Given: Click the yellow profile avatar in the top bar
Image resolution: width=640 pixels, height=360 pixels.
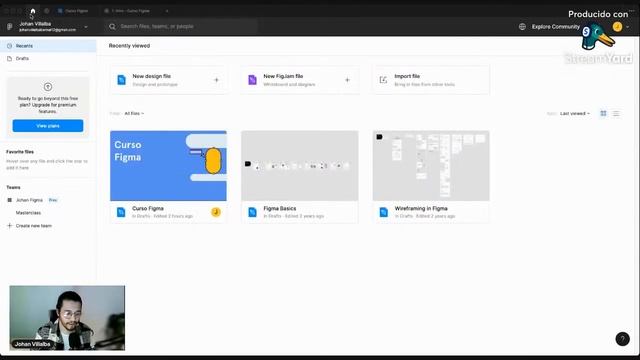Looking at the screenshot, I should [x=617, y=27].
